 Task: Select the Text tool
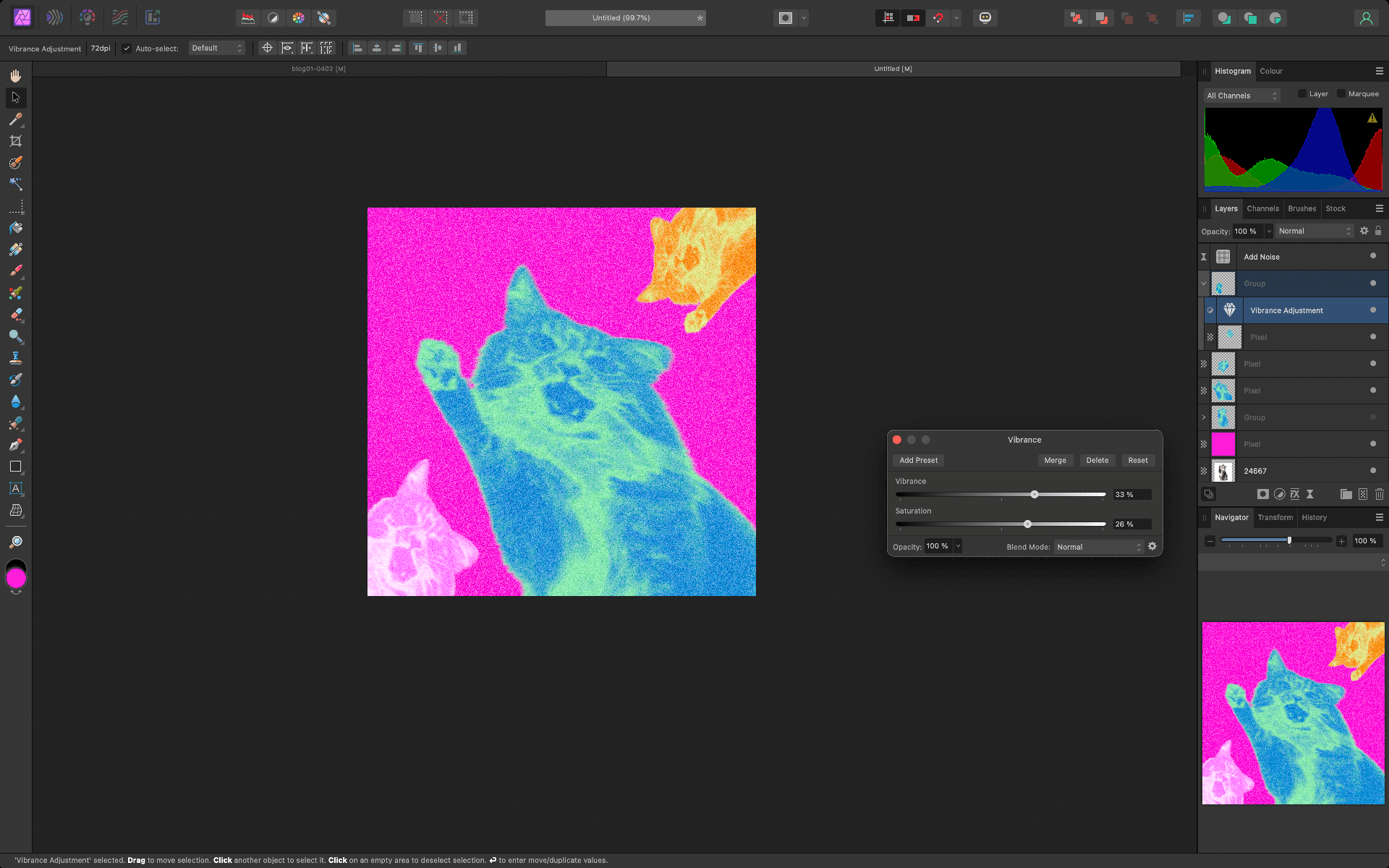[x=15, y=489]
